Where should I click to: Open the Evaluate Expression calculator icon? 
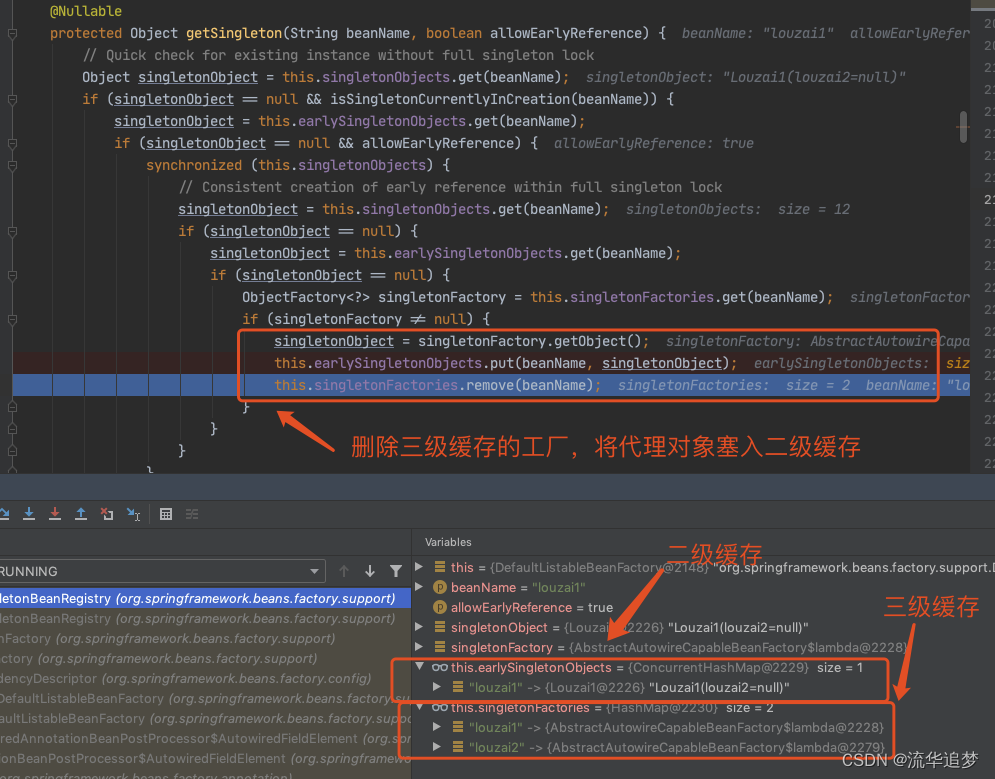point(166,514)
